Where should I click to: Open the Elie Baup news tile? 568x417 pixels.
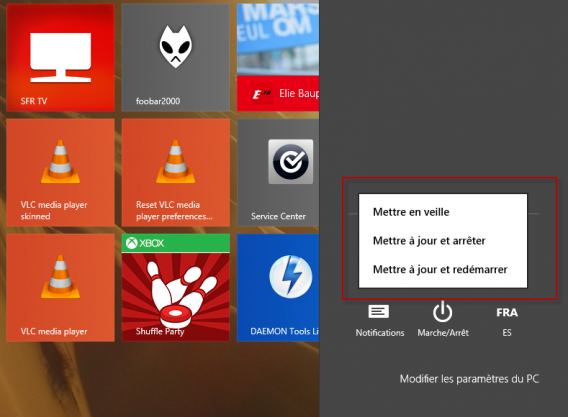click(x=278, y=58)
